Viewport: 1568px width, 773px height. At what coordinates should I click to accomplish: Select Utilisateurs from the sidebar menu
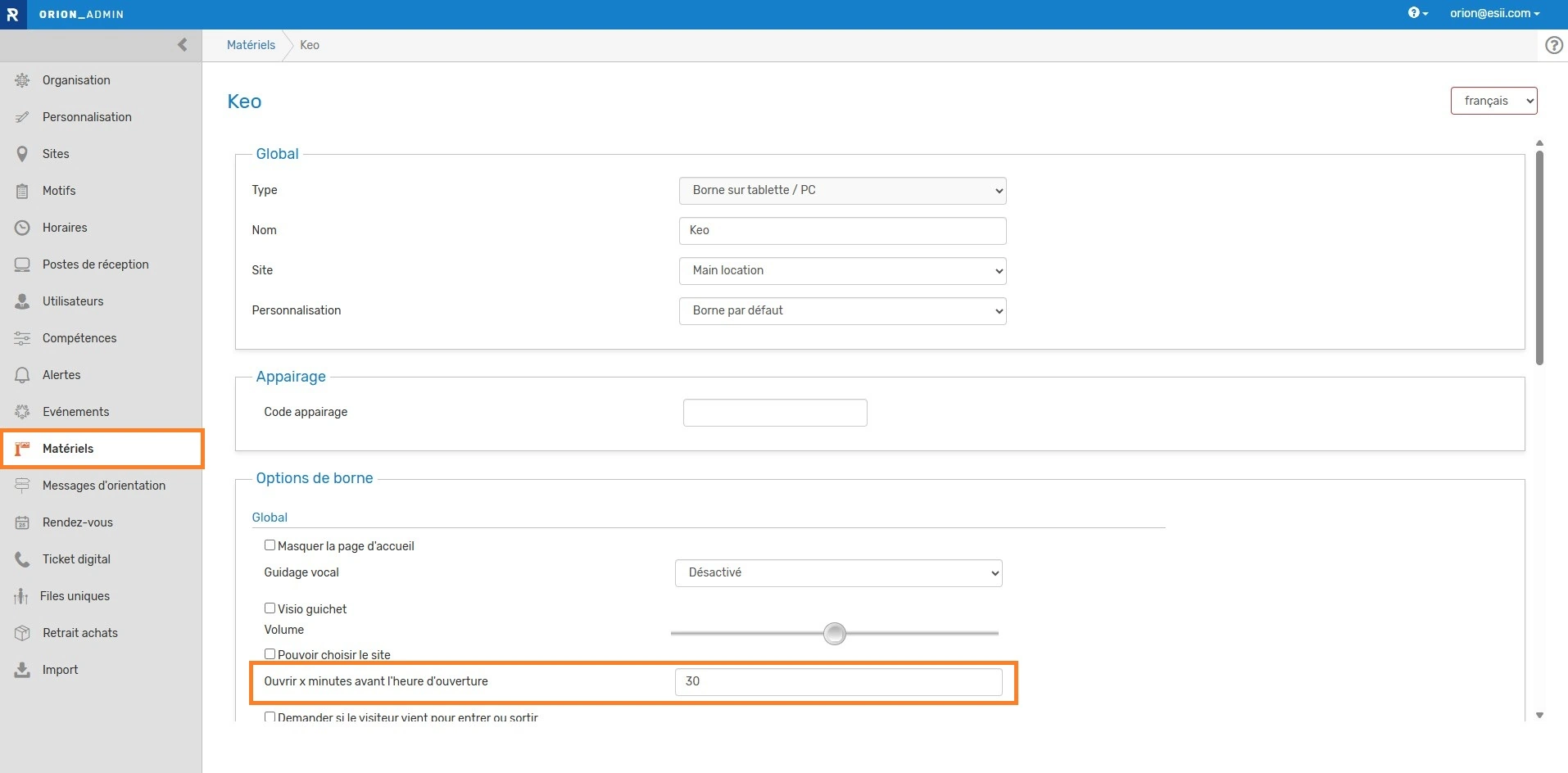click(x=73, y=301)
